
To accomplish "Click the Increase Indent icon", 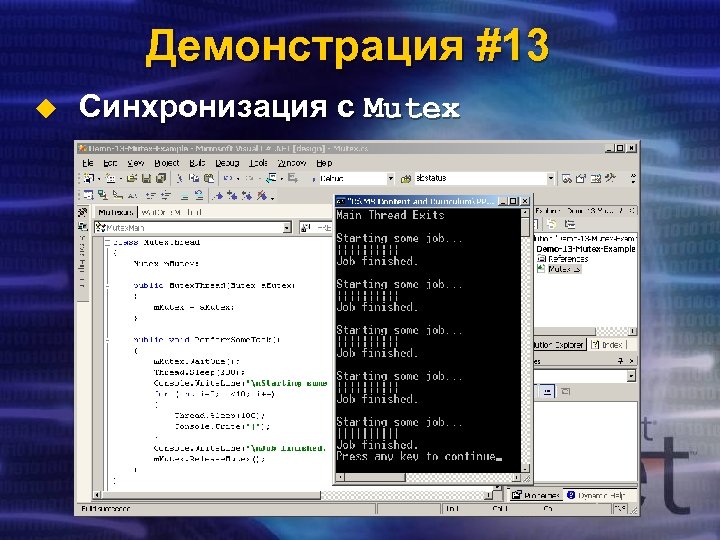I will click(165, 196).
